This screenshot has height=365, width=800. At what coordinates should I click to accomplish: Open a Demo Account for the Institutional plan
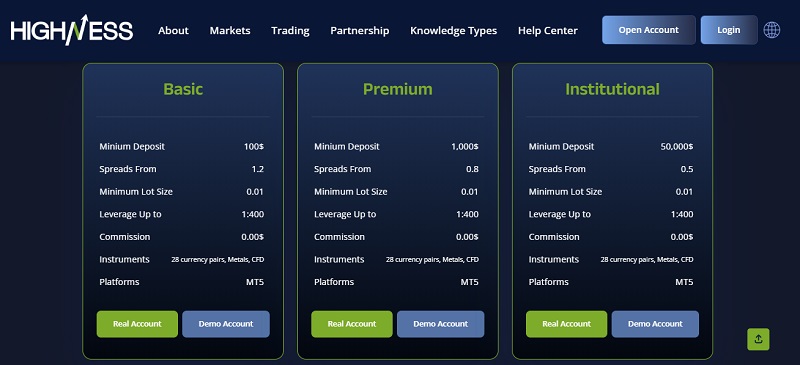pyautogui.click(x=656, y=324)
